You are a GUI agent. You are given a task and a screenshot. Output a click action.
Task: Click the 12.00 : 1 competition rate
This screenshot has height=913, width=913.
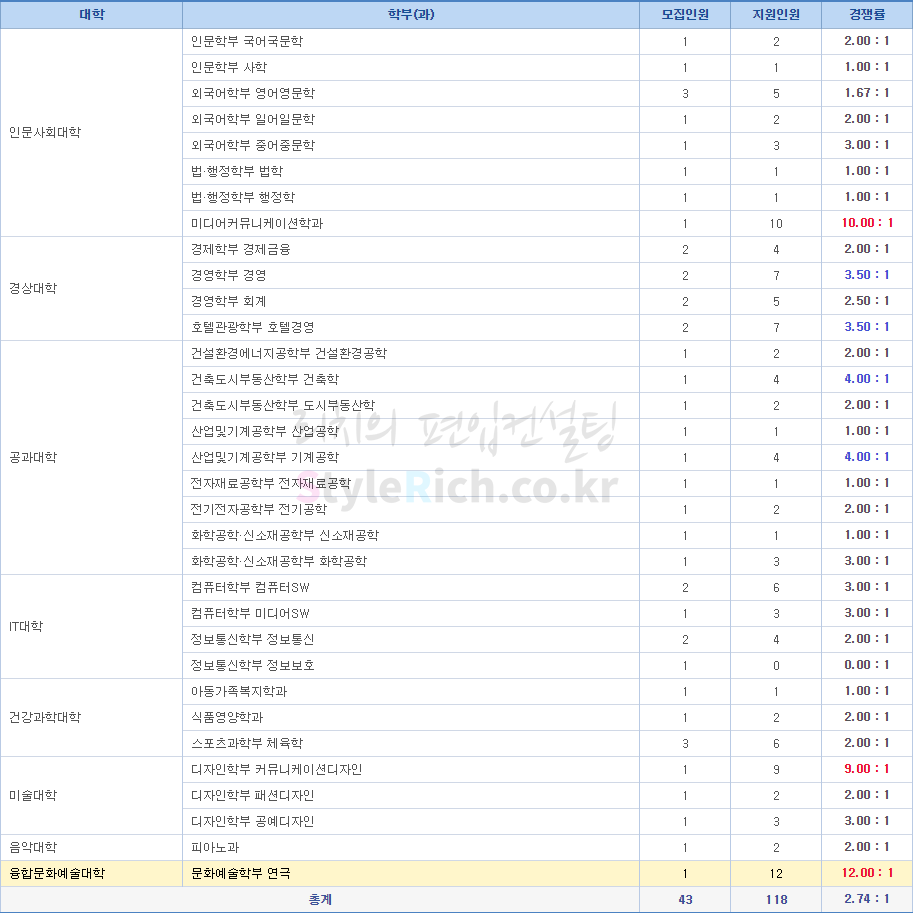[x=867, y=873]
